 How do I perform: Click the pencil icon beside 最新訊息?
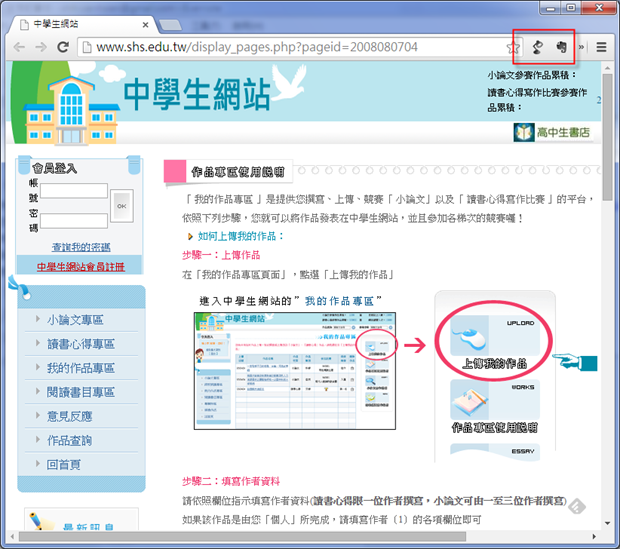(x=40, y=521)
